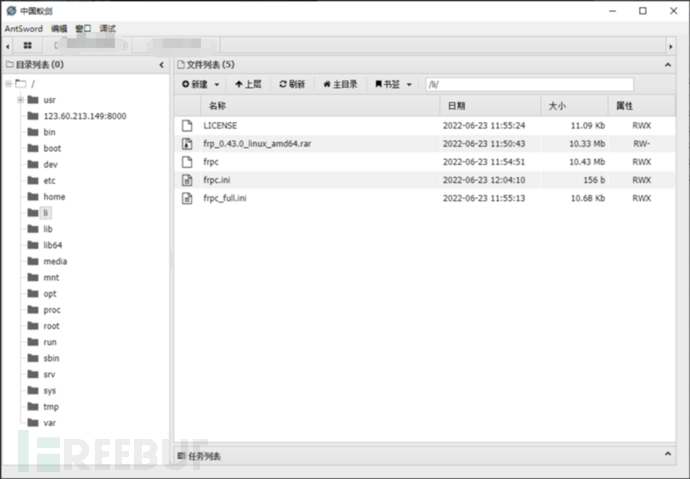Click the 书签 bookmark button

click(x=387, y=84)
